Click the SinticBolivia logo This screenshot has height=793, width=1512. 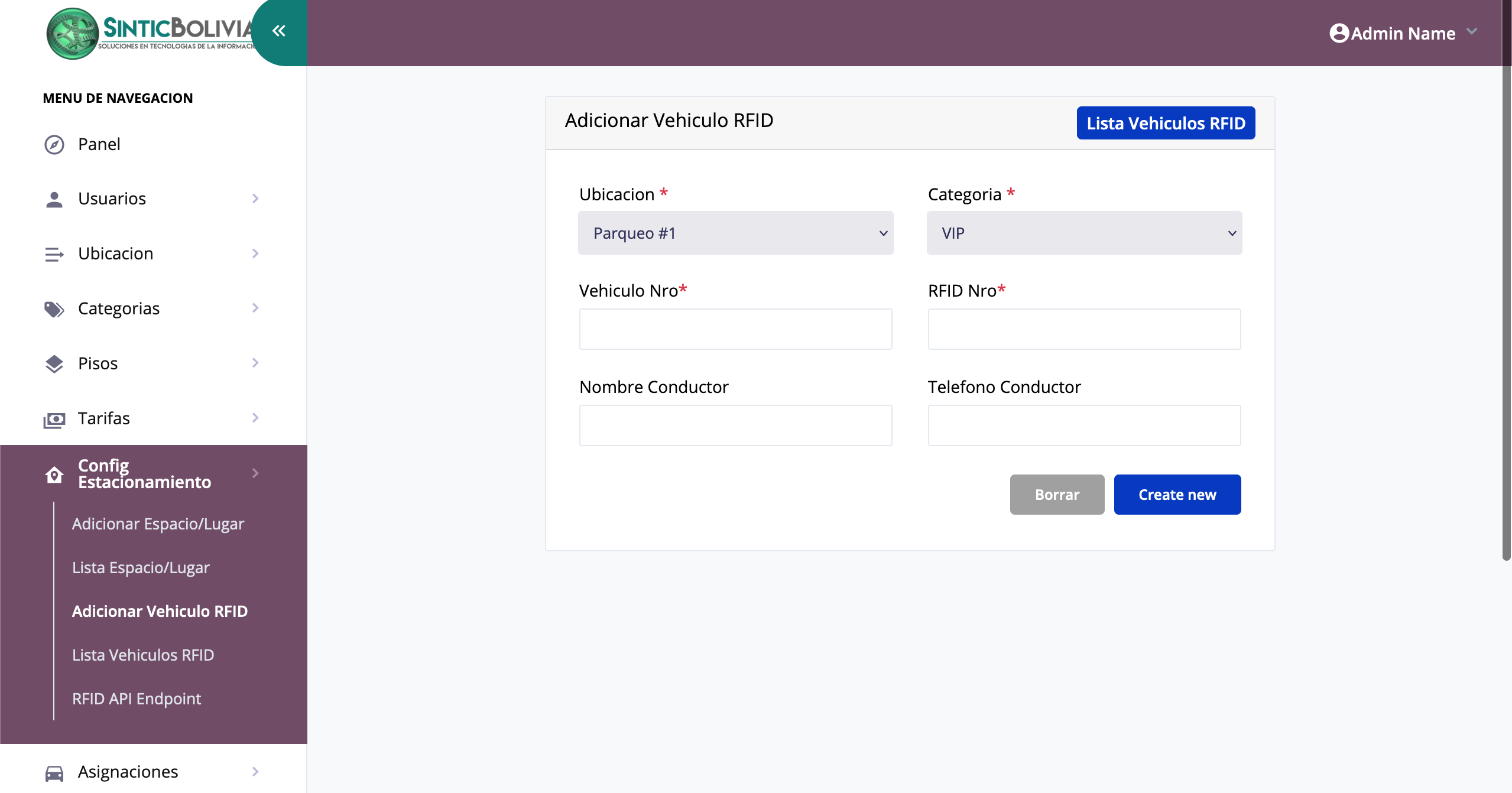point(148,33)
